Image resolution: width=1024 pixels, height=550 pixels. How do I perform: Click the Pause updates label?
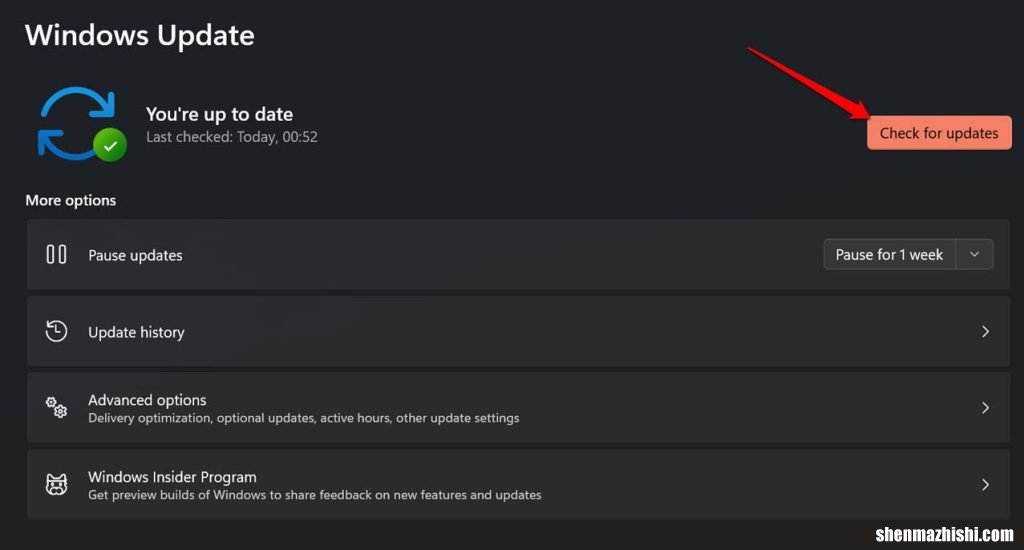click(135, 255)
